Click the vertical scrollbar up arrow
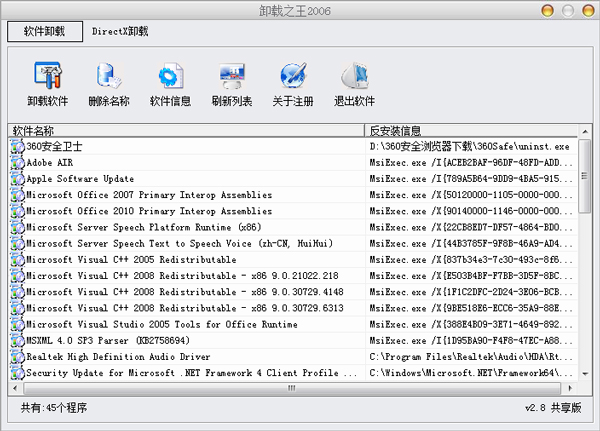Viewport: 600px width, 431px height. click(585, 132)
